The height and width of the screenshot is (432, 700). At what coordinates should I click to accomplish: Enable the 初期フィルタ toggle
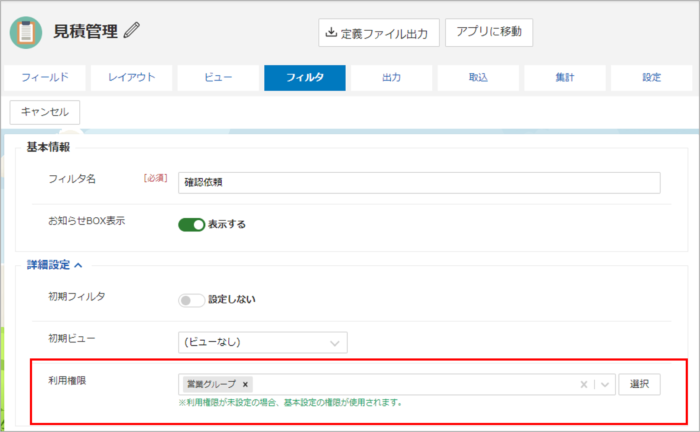pyautogui.click(x=192, y=300)
